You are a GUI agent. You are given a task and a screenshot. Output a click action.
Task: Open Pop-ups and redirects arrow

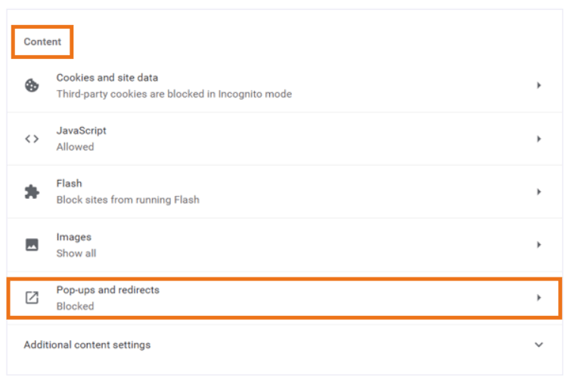[539, 298]
